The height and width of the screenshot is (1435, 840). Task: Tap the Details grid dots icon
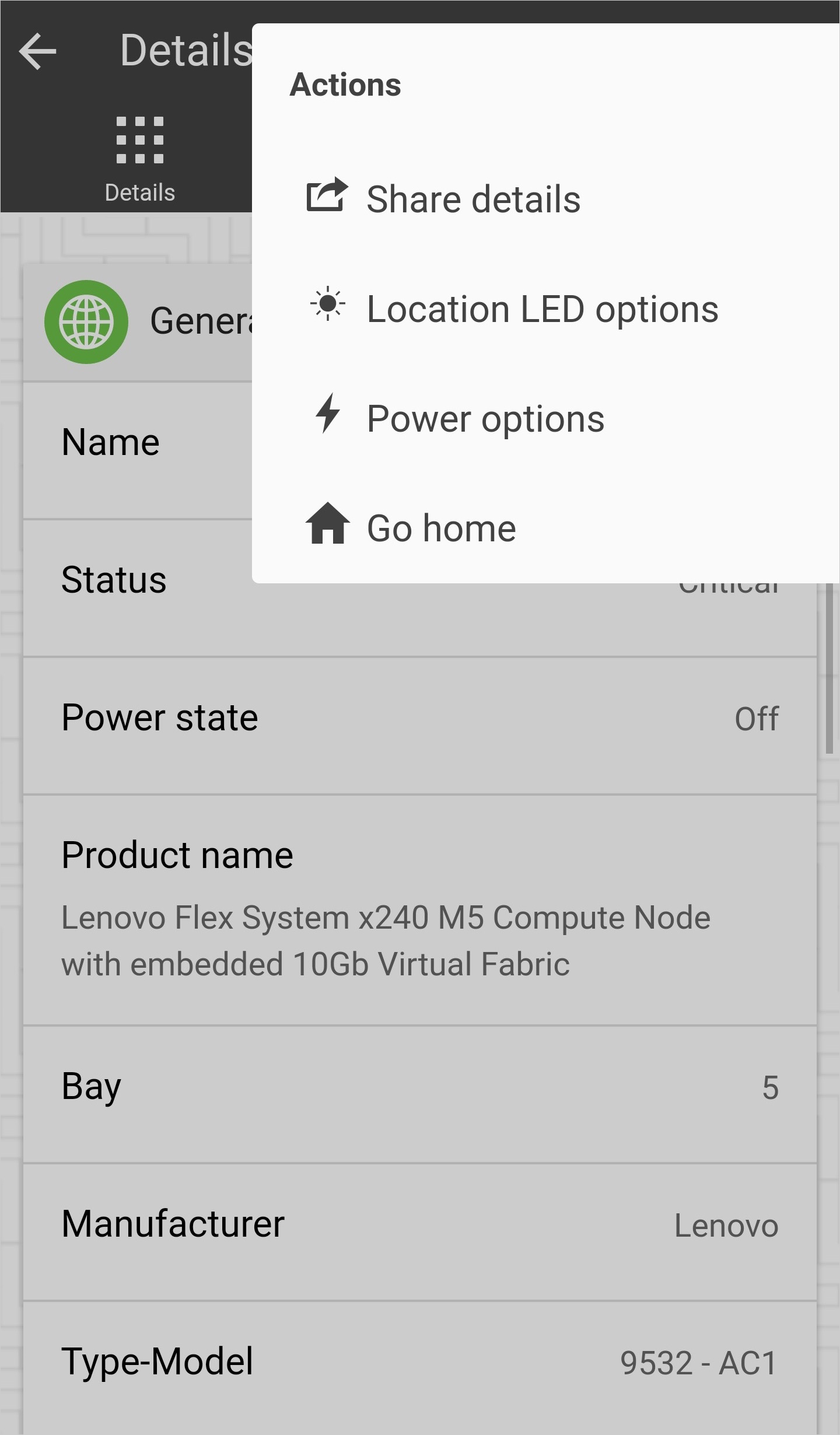(140, 140)
